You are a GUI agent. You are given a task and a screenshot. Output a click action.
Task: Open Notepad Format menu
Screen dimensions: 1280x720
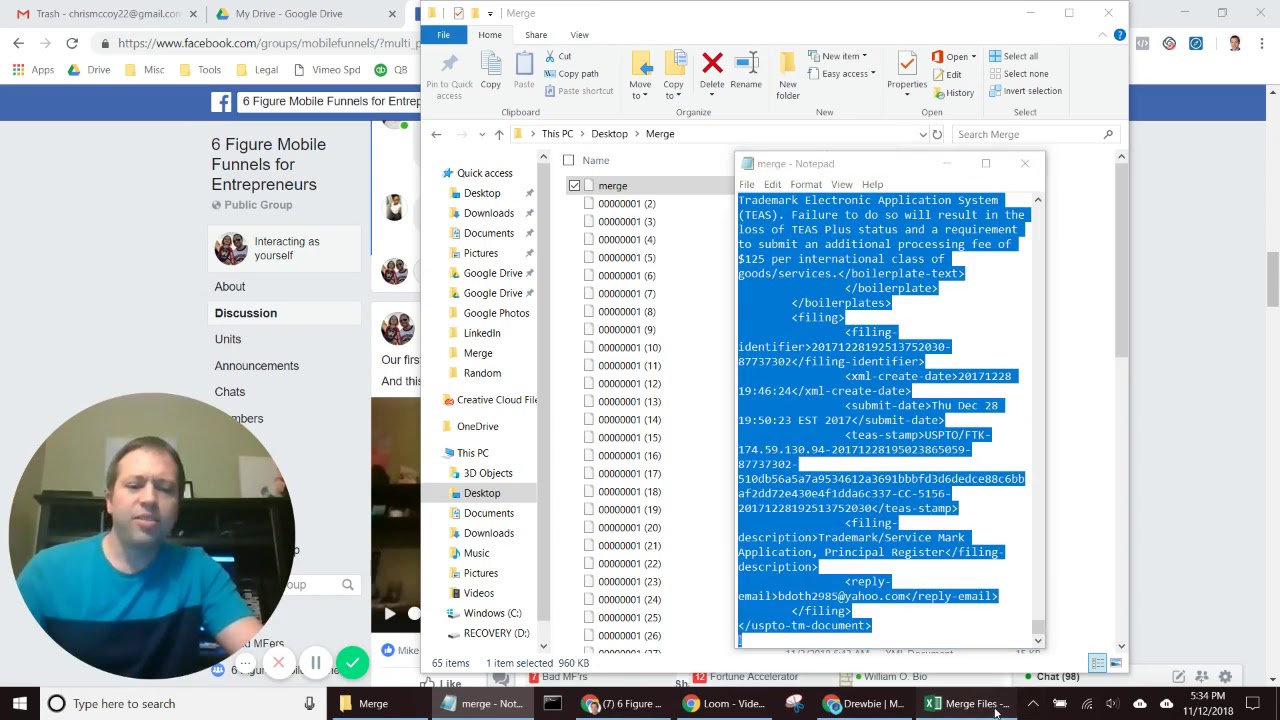point(805,184)
